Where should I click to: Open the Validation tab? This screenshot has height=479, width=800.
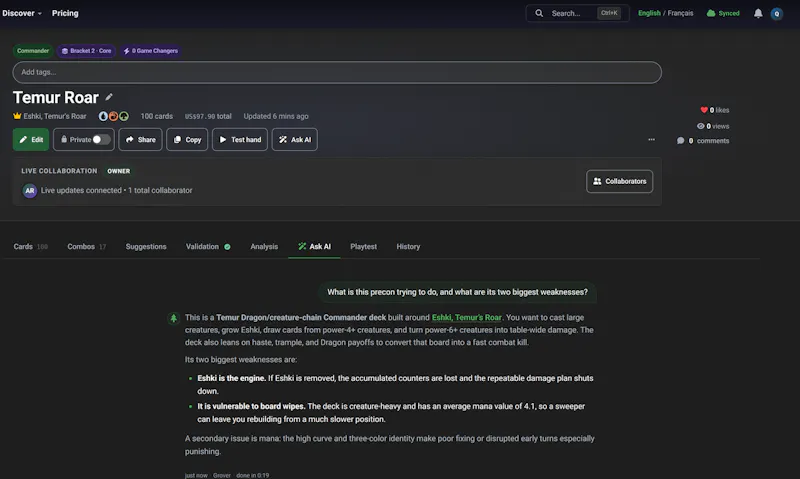[x=208, y=247]
